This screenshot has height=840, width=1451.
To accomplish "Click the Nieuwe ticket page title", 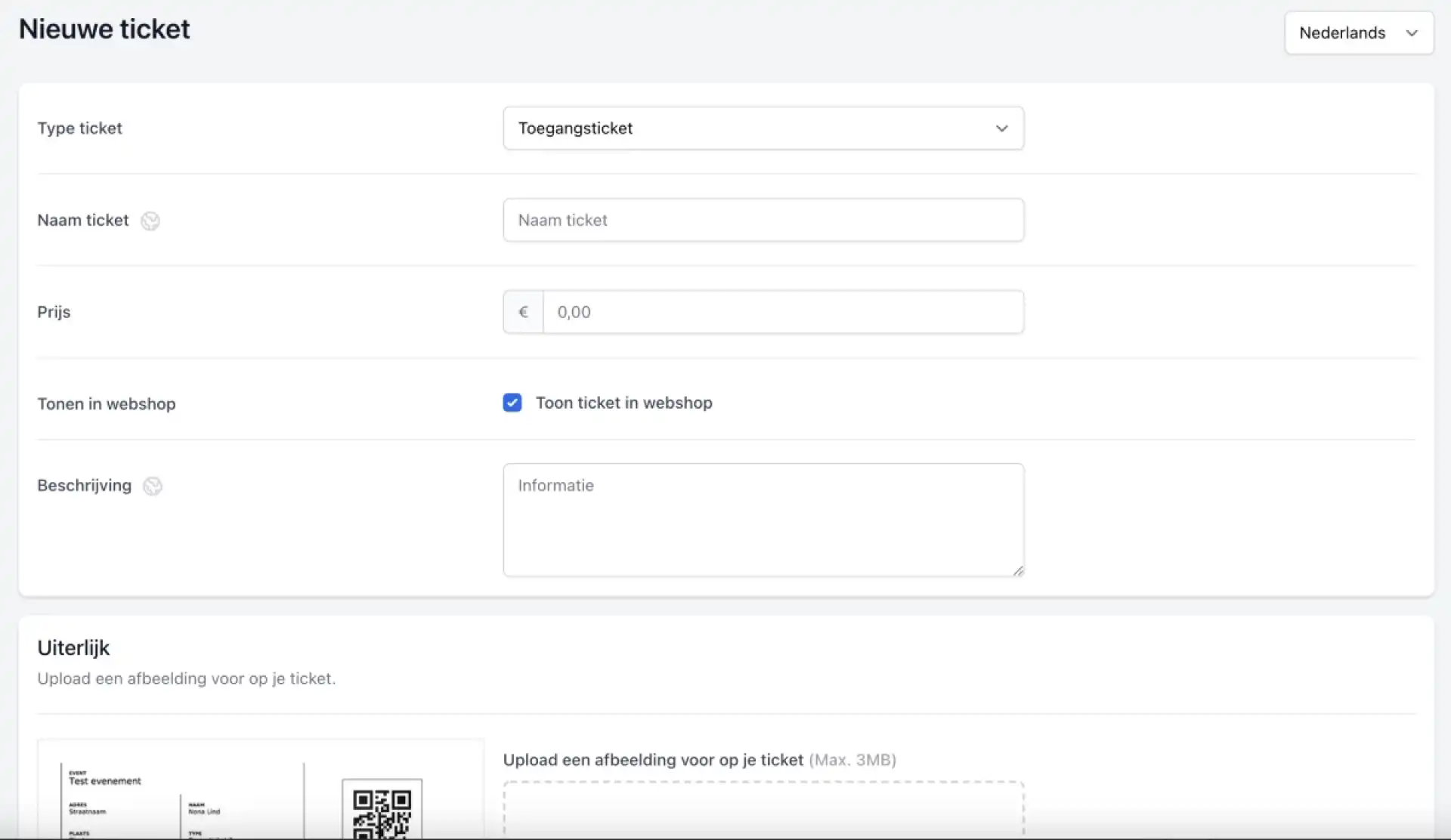I will click(104, 29).
